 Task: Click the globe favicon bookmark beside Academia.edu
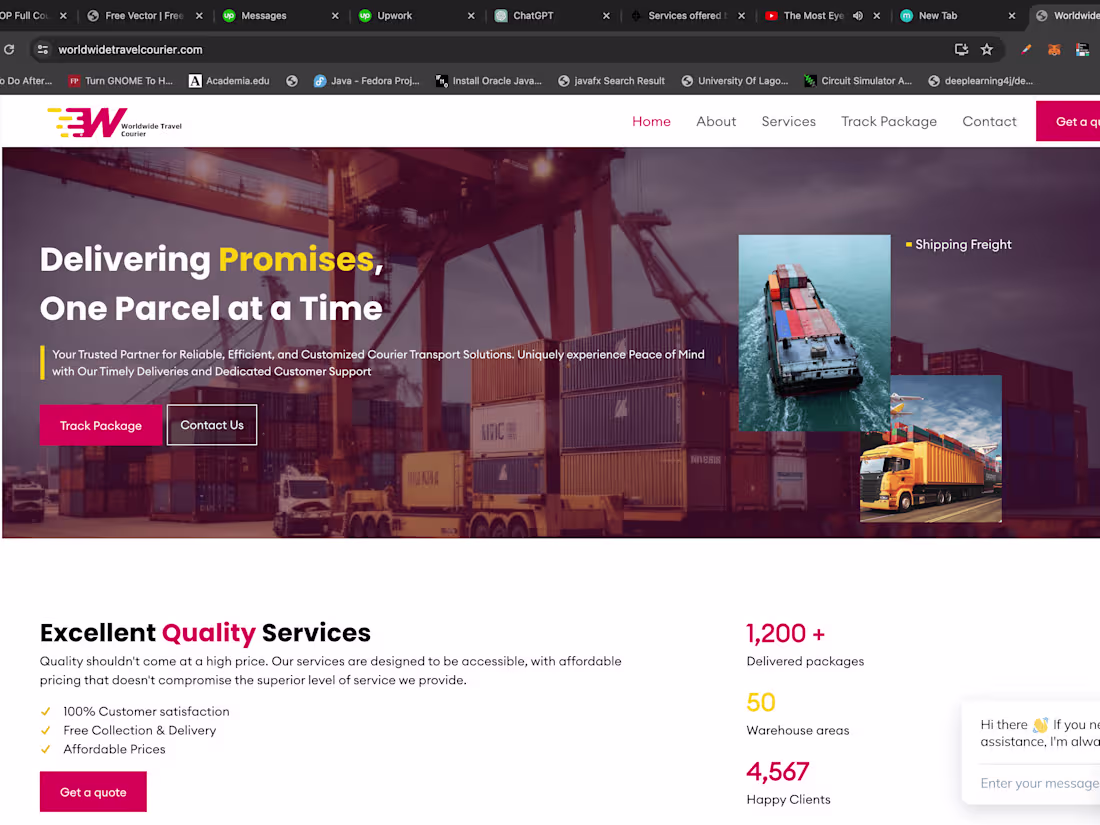point(291,81)
